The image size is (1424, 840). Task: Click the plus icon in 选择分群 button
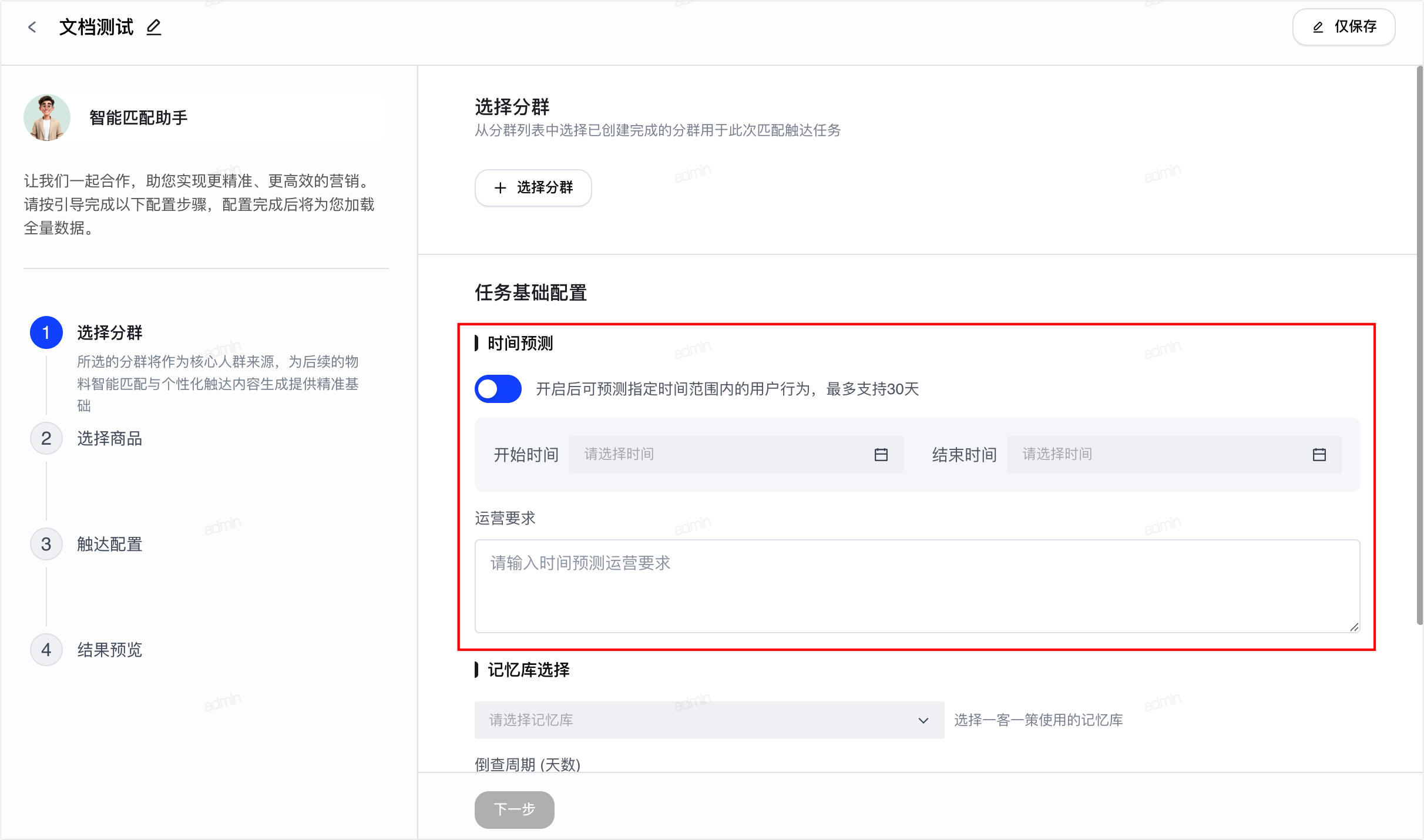[x=500, y=188]
